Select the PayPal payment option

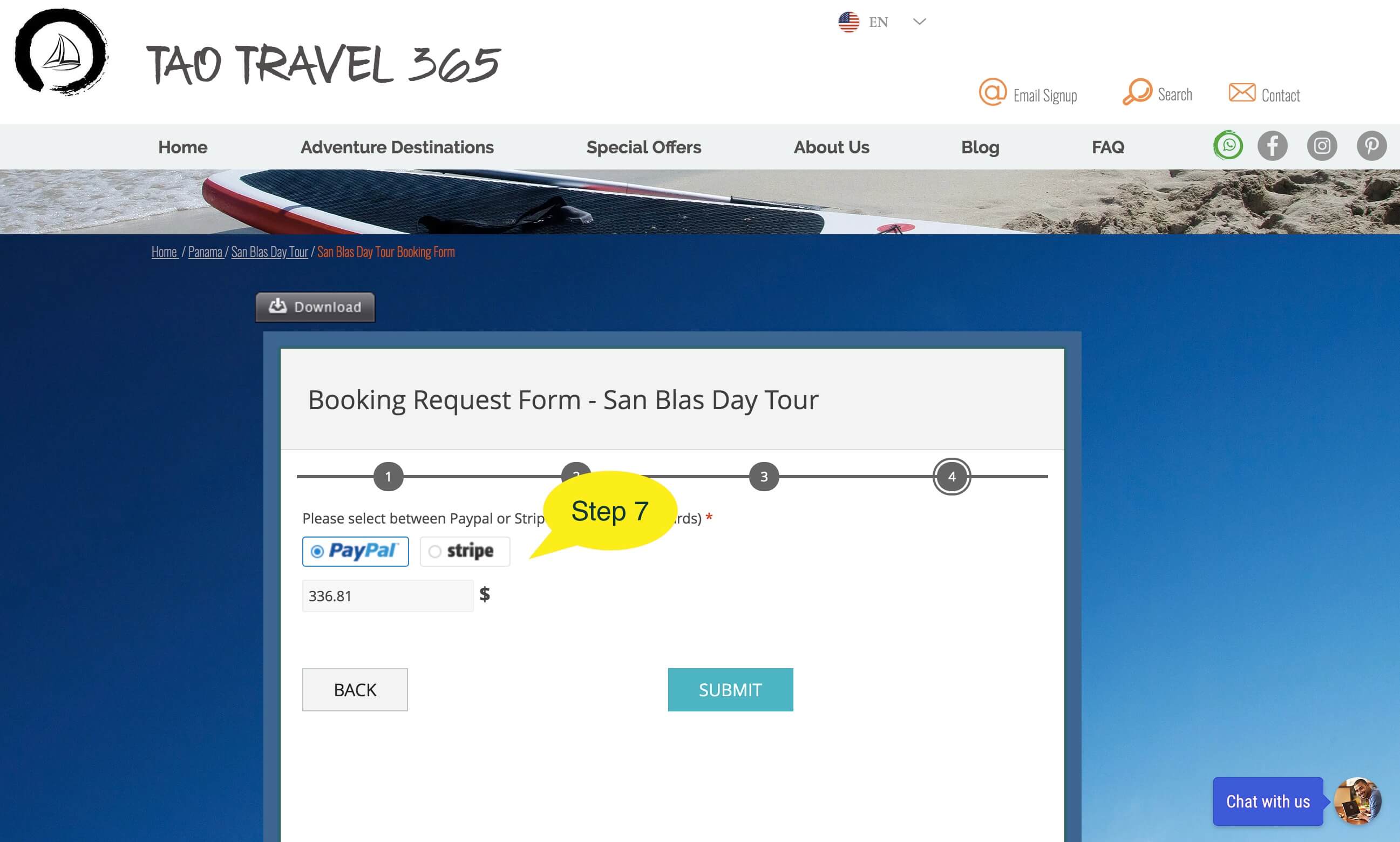click(x=355, y=551)
